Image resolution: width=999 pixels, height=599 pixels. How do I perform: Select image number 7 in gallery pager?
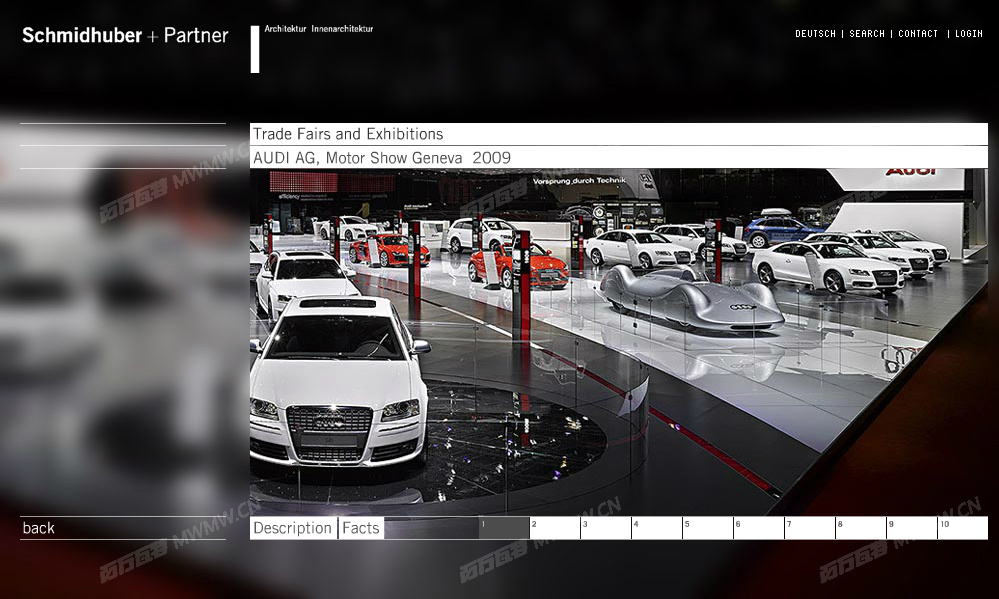point(810,528)
